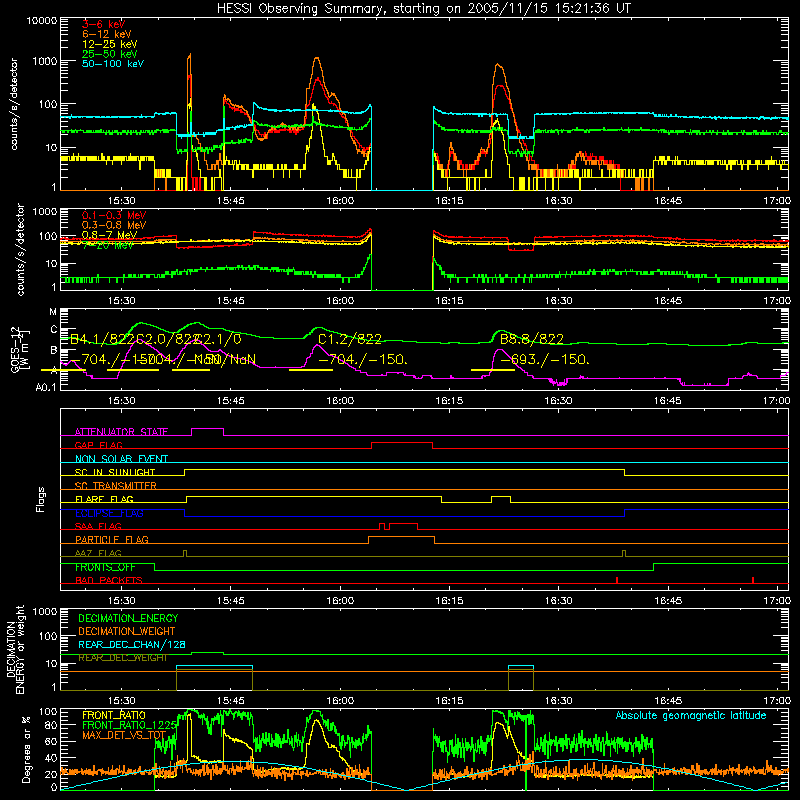Click the B8.8/822 flare annotation
The width and height of the screenshot is (800, 800).
coord(532,339)
